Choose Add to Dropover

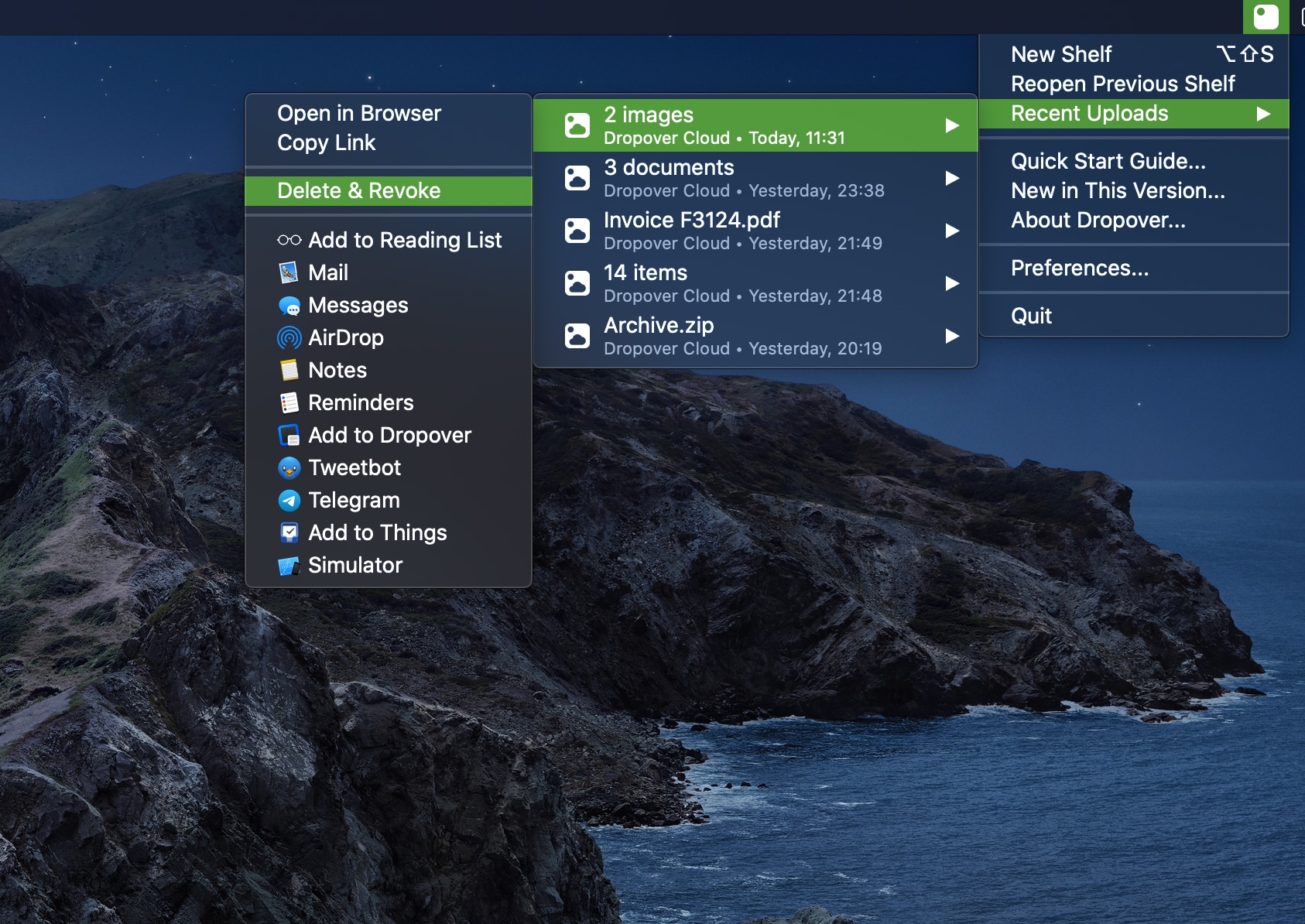tap(389, 435)
